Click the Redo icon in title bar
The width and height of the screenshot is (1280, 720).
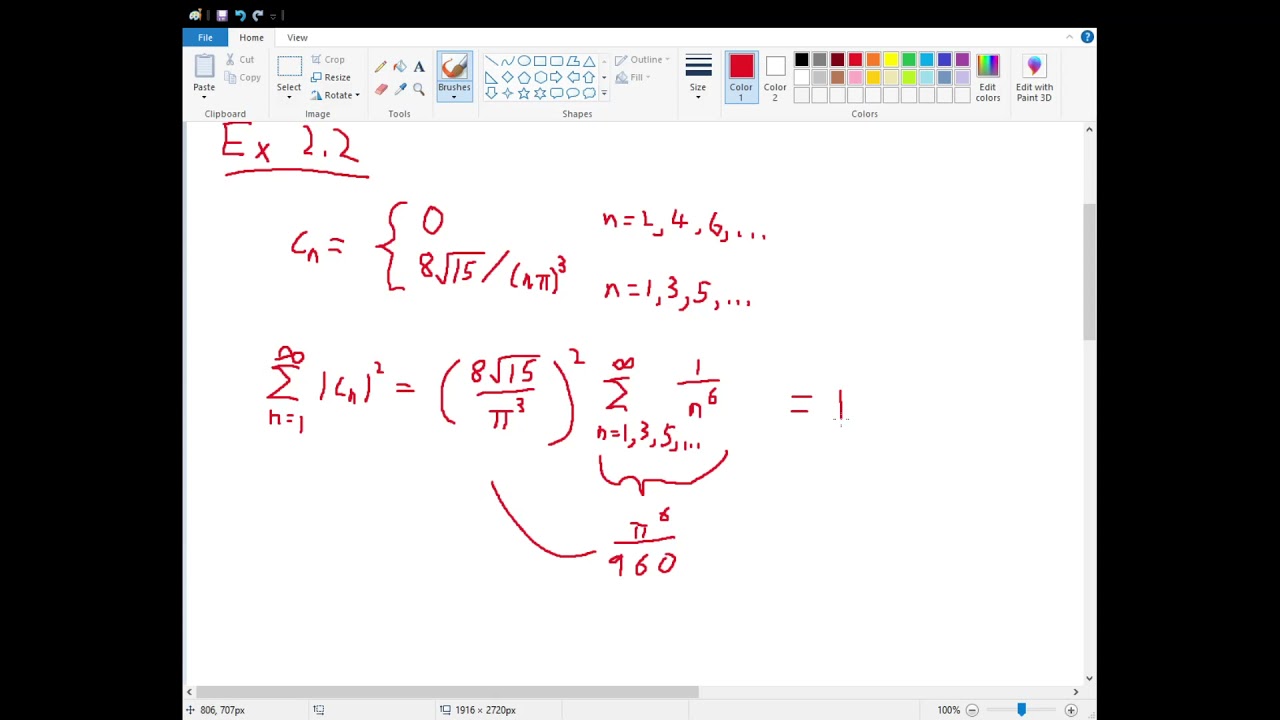[x=258, y=15]
